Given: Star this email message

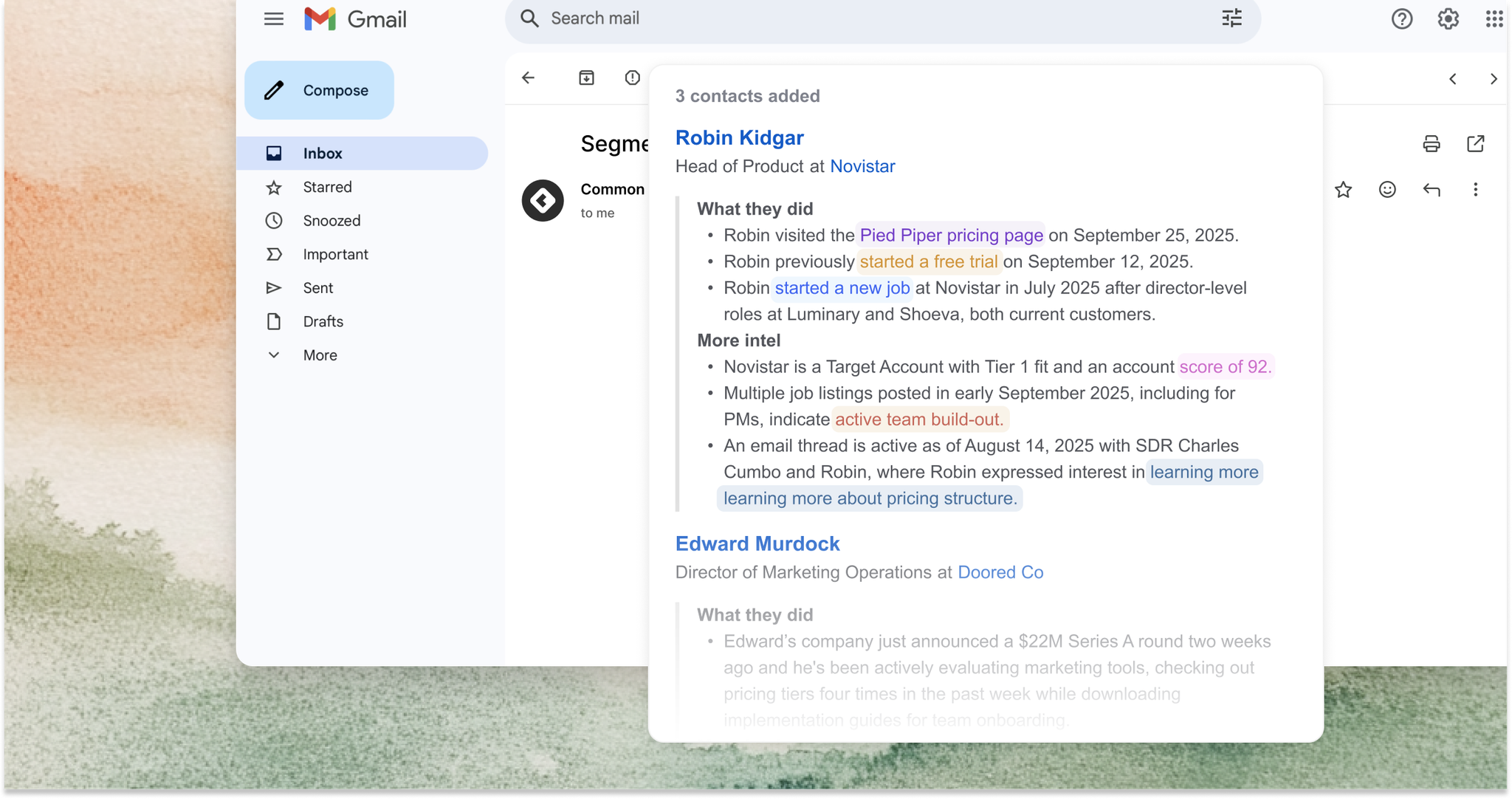Looking at the screenshot, I should tap(1343, 190).
